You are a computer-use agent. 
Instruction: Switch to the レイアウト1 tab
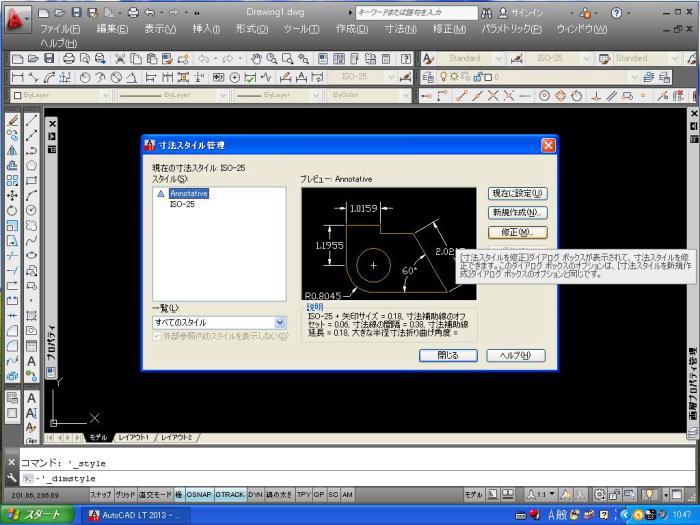coord(133,438)
